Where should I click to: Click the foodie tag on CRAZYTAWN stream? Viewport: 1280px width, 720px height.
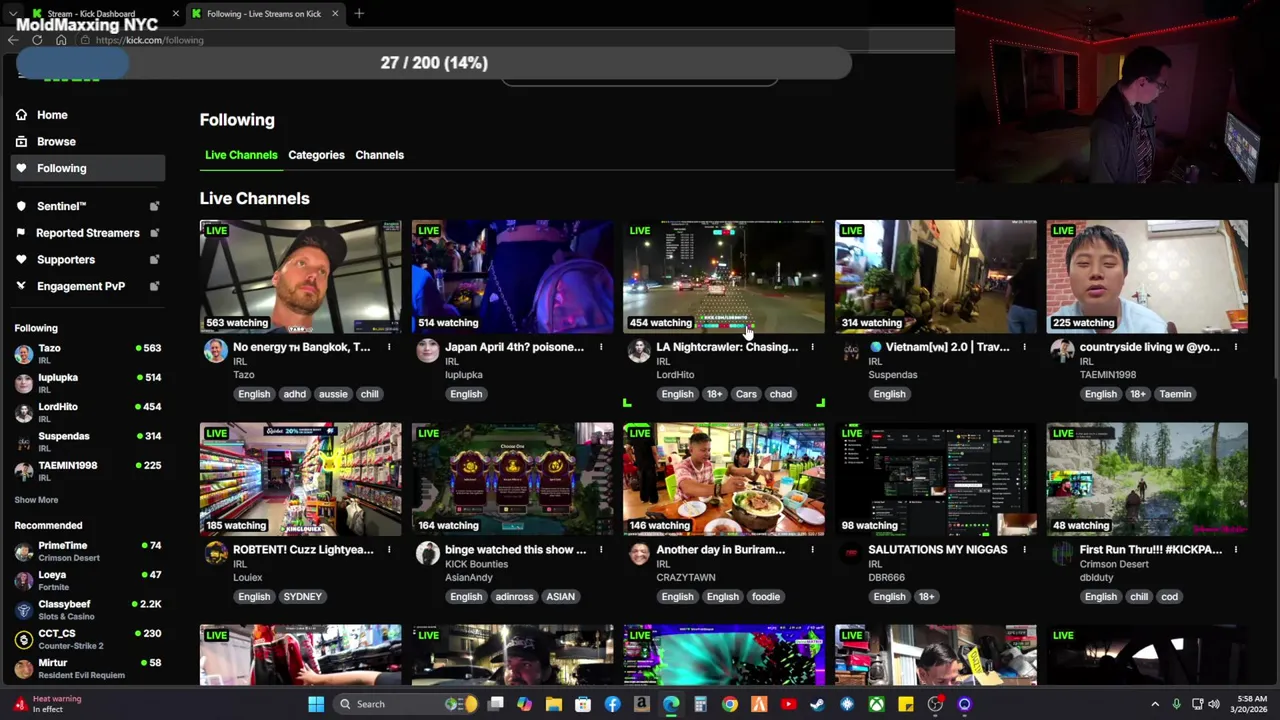tap(766, 597)
